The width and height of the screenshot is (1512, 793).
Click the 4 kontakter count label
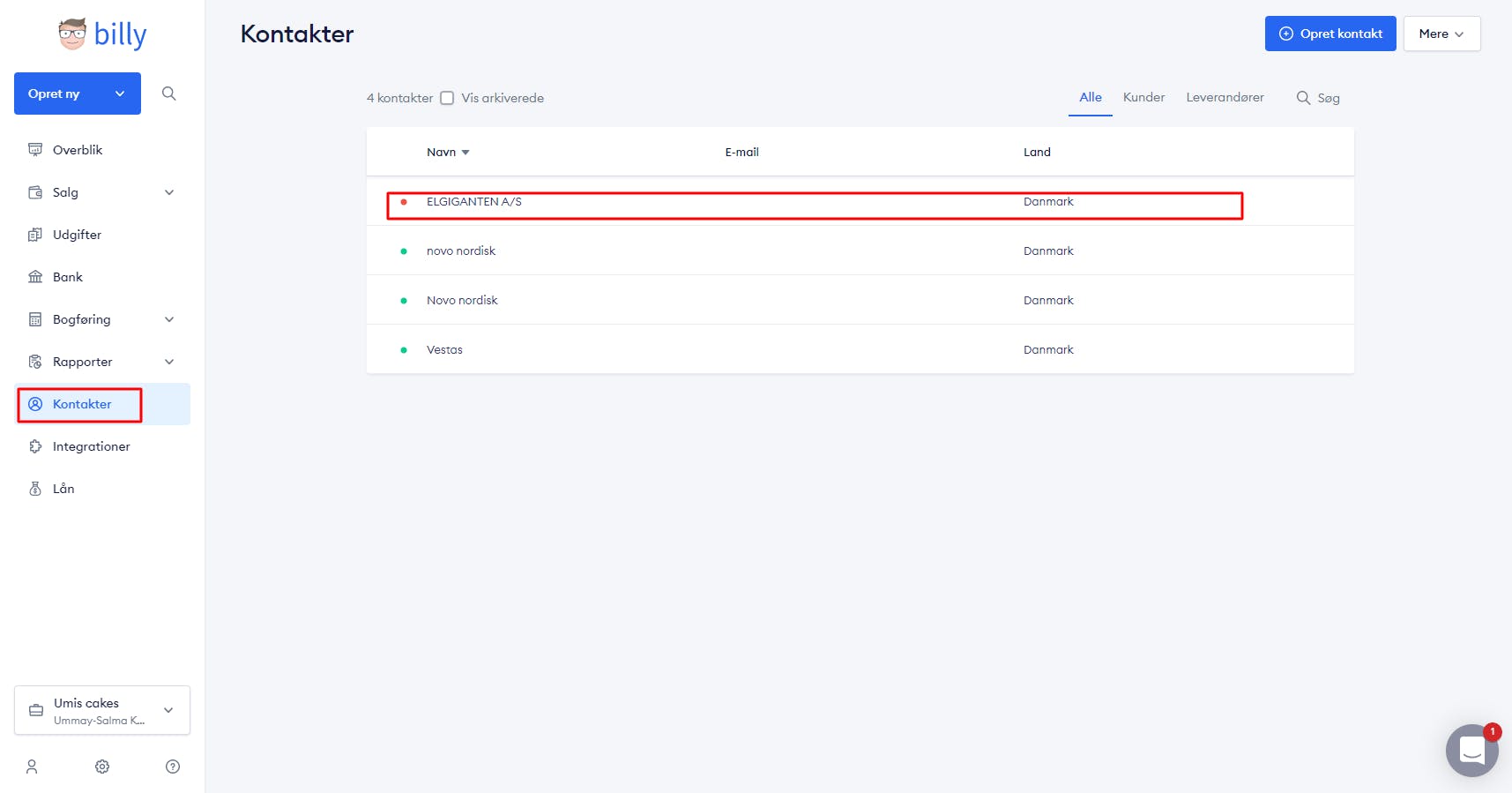pos(399,98)
